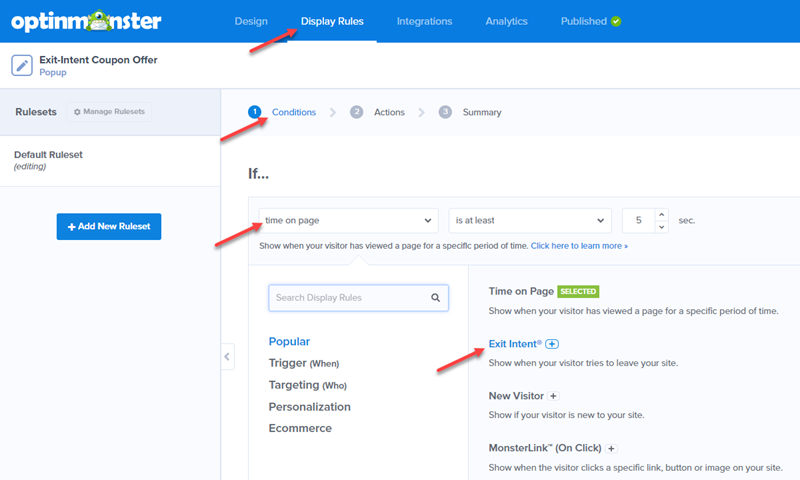Click Add New Ruleset button
Screen dimensions: 800x480
(x=109, y=226)
